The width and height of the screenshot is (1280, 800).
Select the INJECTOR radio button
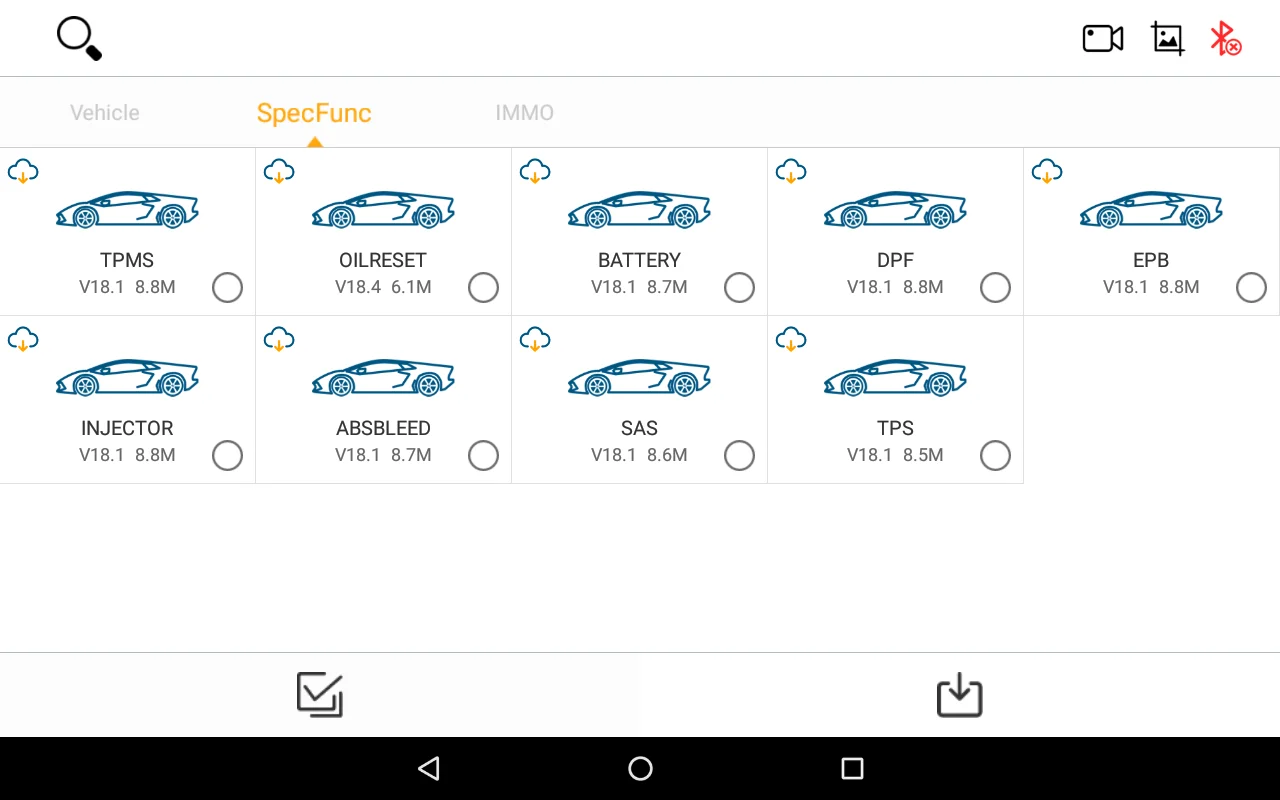pyautogui.click(x=227, y=456)
